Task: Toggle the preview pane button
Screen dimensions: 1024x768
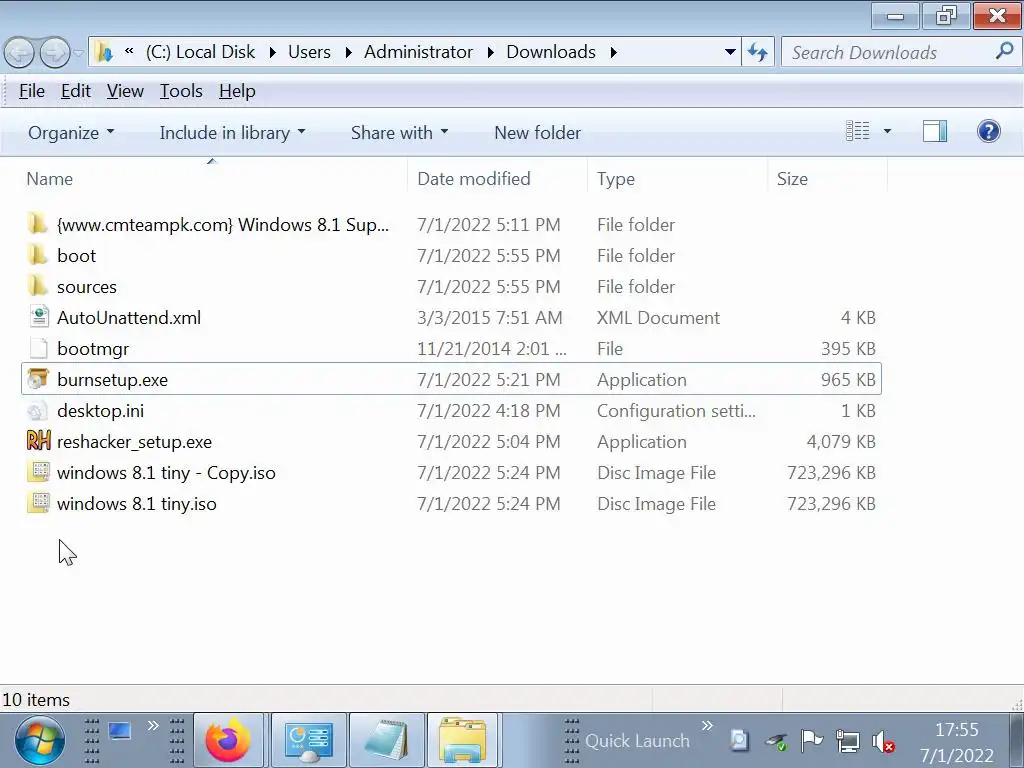Action: 935,131
